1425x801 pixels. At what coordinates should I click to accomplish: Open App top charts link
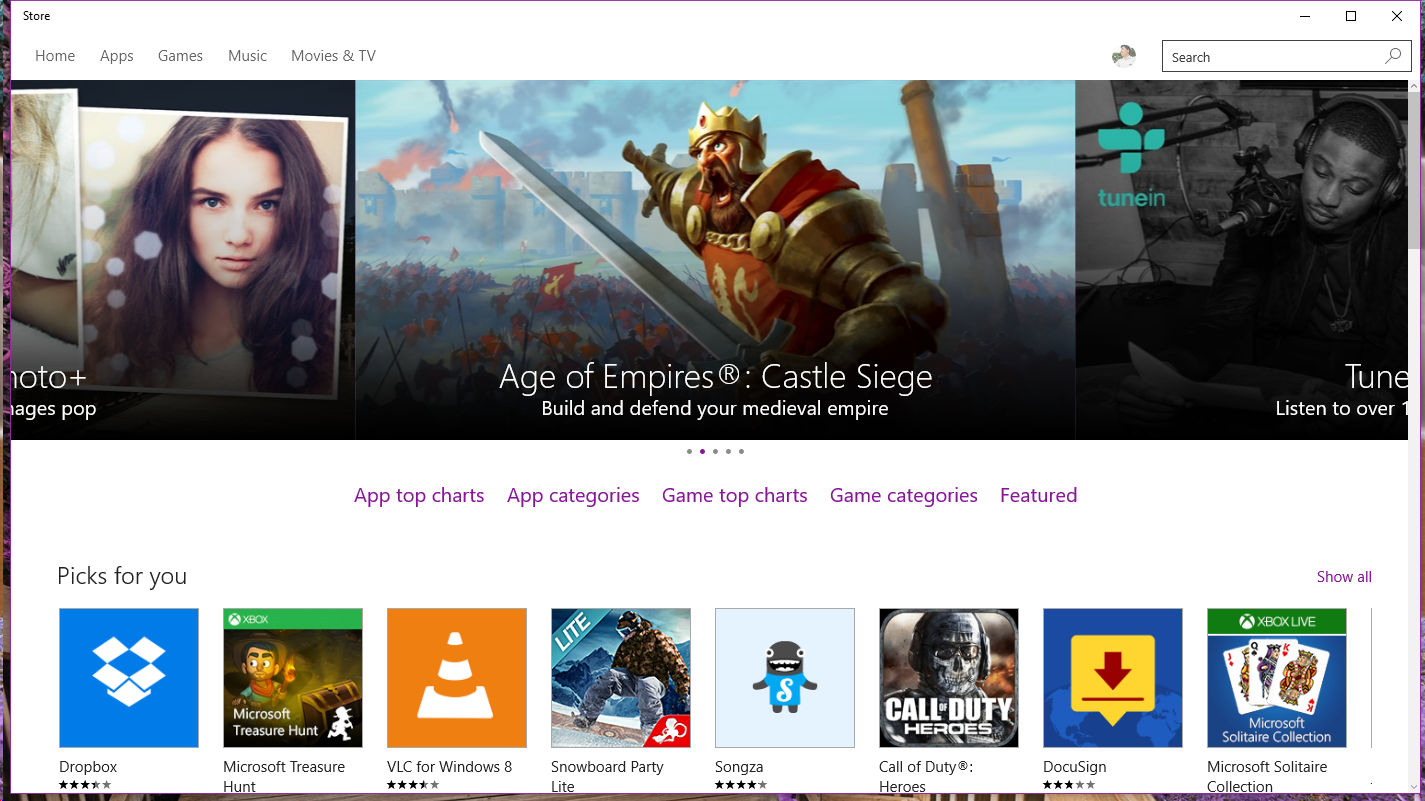tap(419, 495)
